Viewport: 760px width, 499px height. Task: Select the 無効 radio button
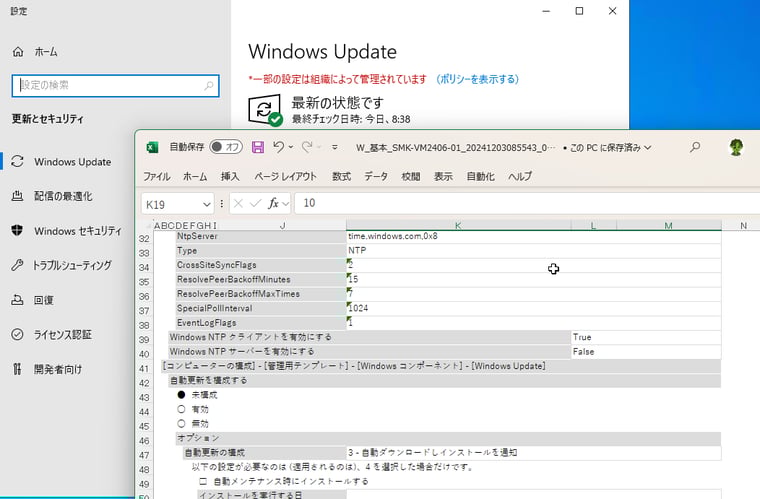click(x=181, y=423)
